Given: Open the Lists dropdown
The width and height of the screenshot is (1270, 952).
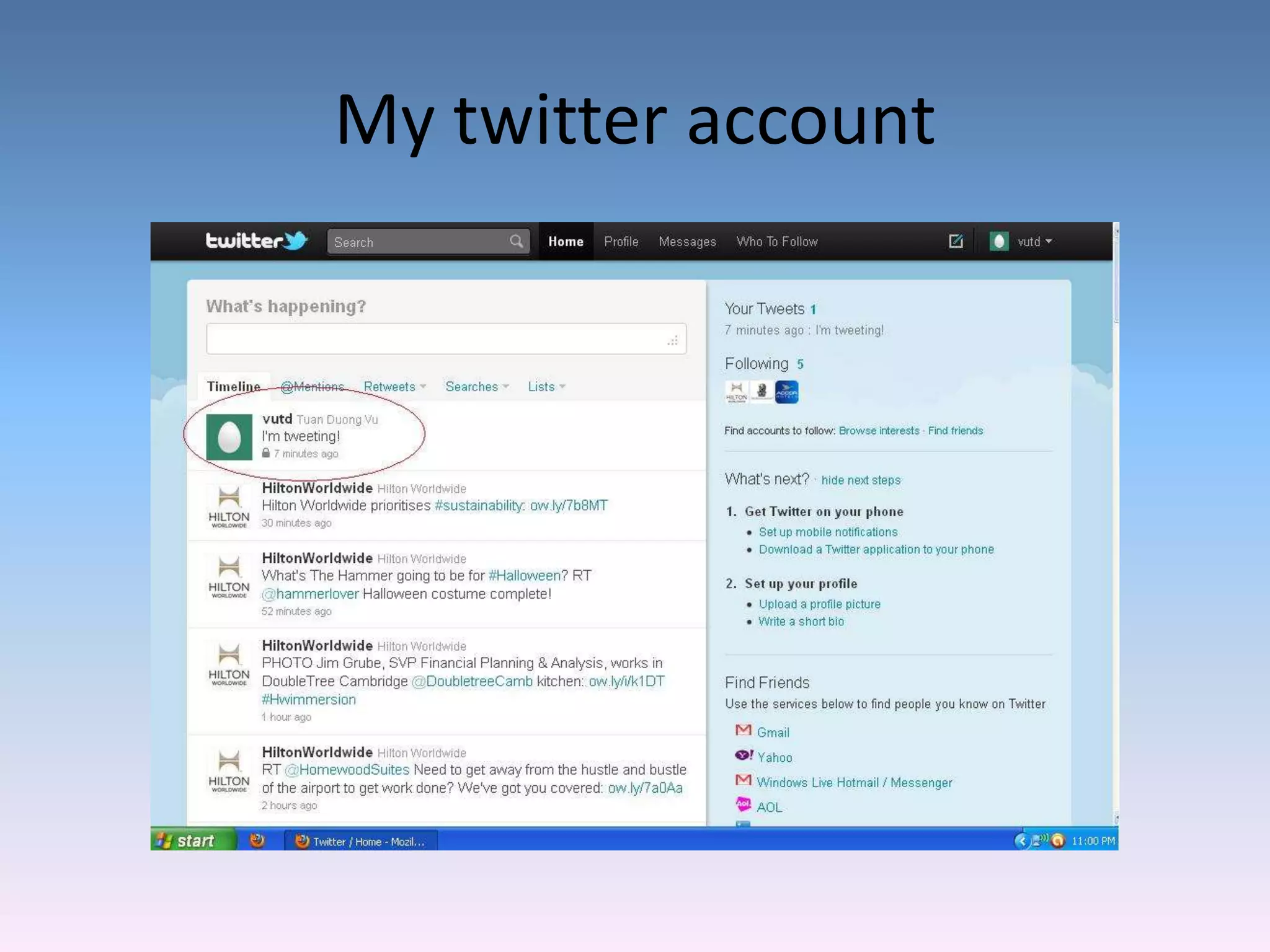Looking at the screenshot, I should [546, 387].
